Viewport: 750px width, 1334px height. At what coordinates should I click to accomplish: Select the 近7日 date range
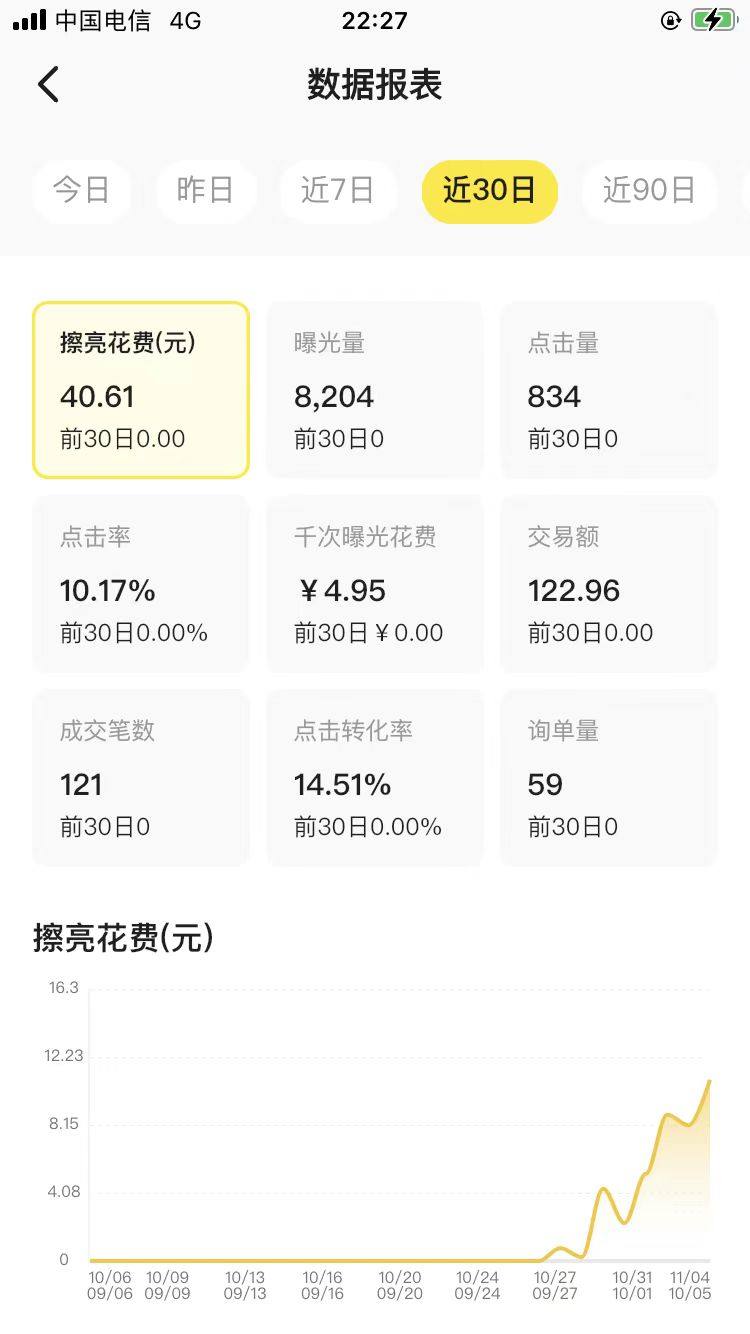coord(338,190)
